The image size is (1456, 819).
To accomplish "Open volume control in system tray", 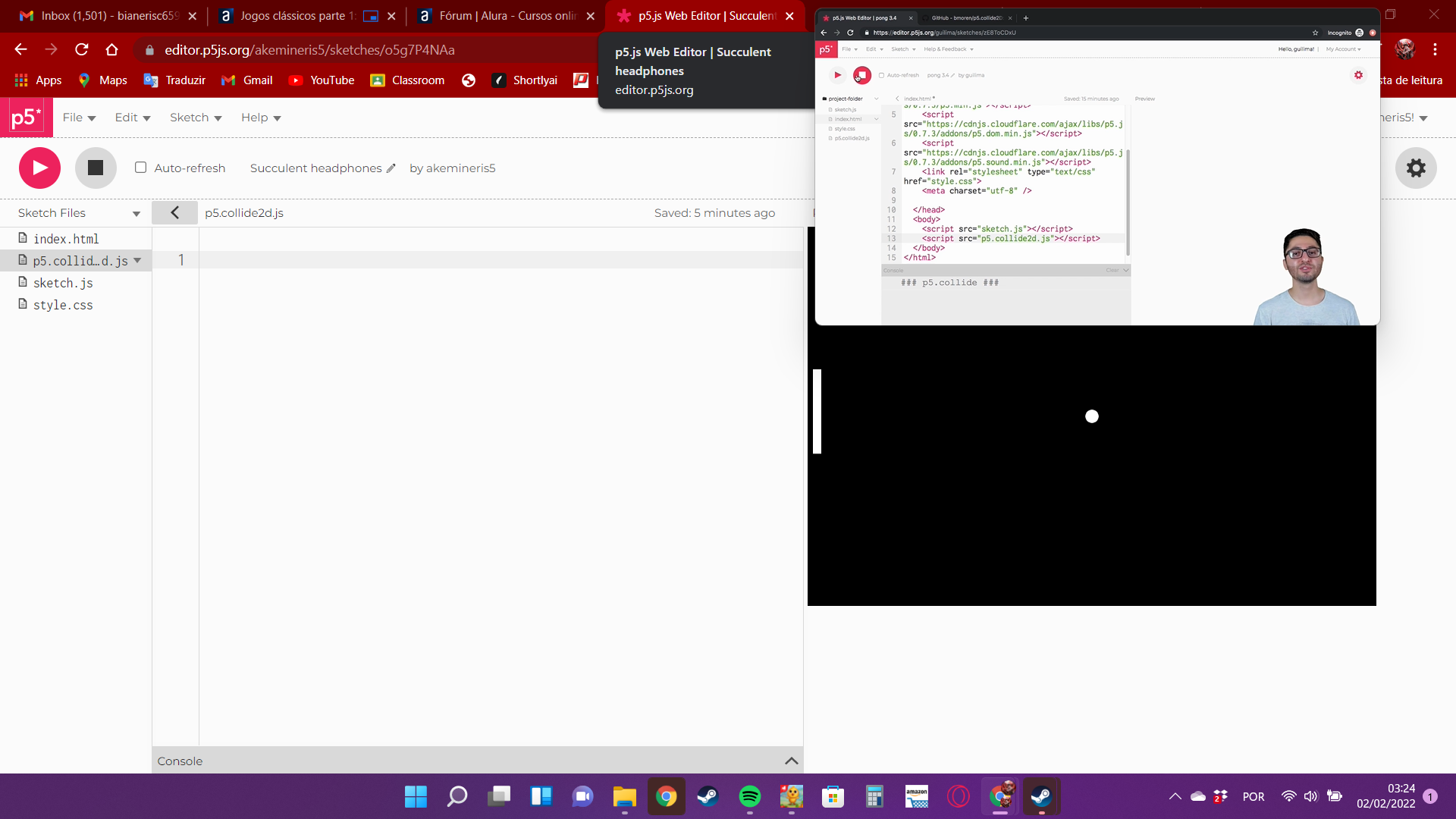I will point(1310,796).
